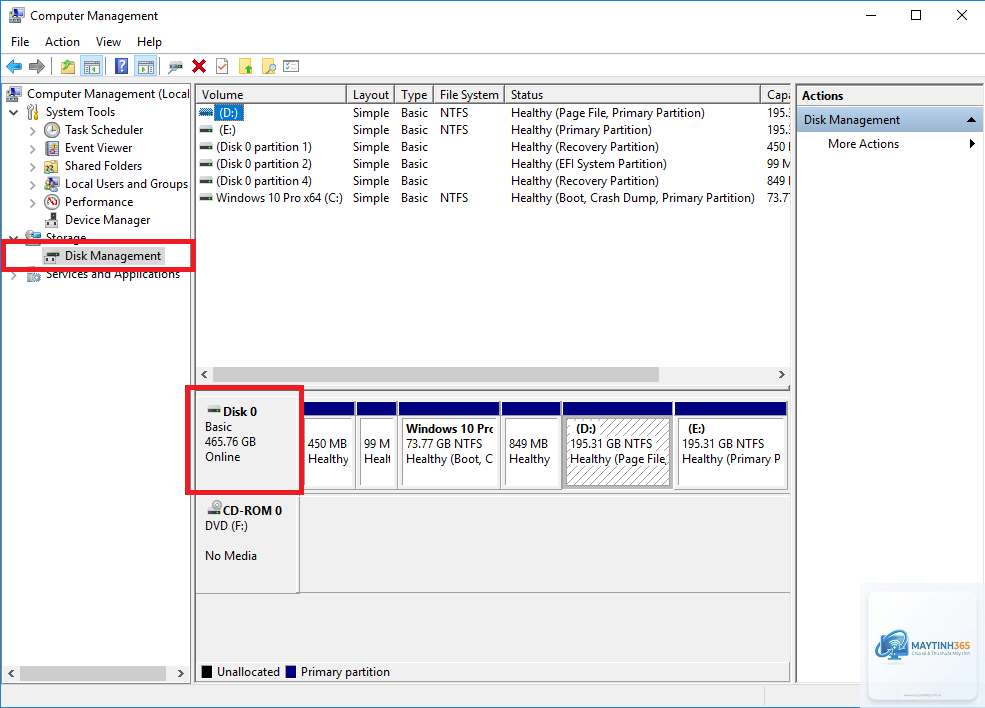Sort by the Layout column header
Screen dimensions: 985x708
pos(371,94)
